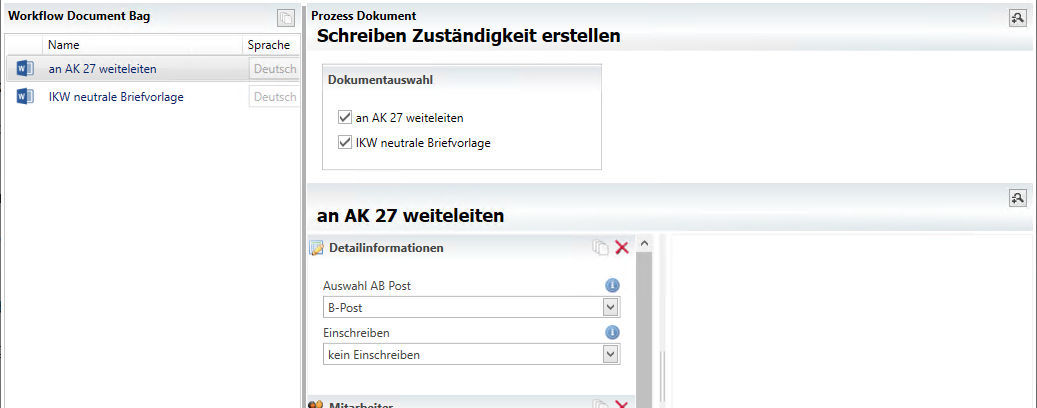Click magnifier icon above an AK 27 weiteleiten section
The width and height of the screenshot is (1037, 408).
coord(1017,197)
